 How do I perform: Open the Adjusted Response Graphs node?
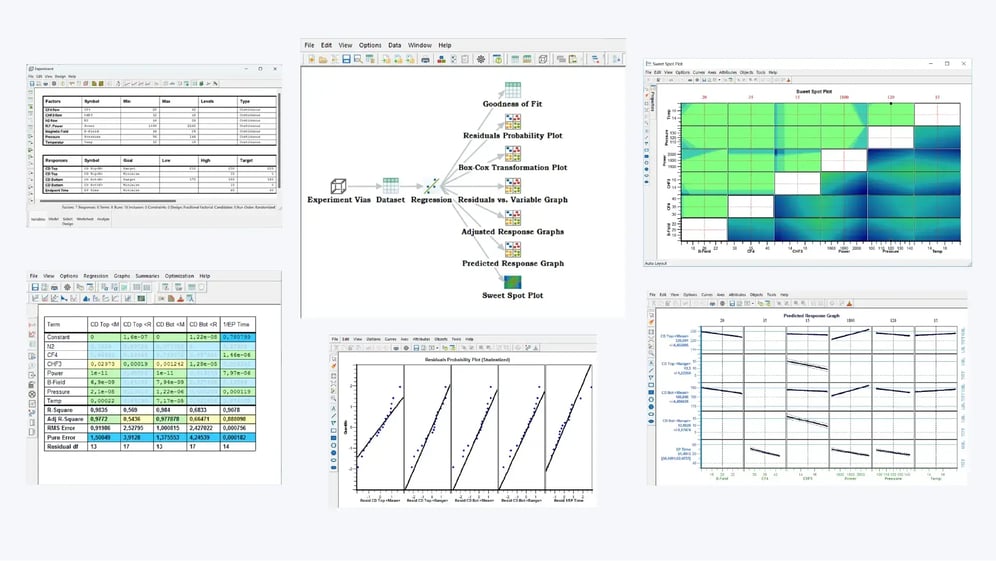pos(512,218)
